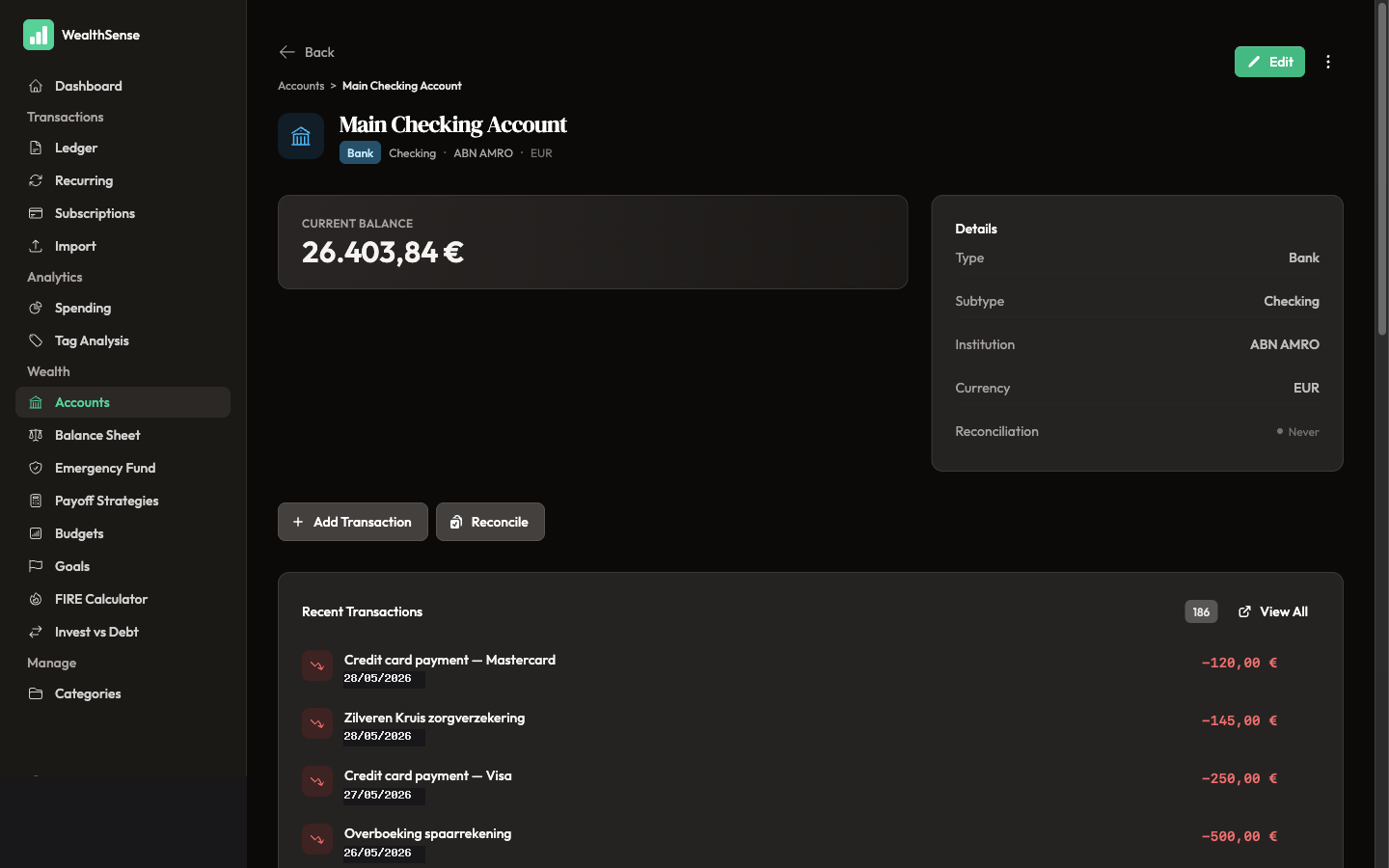Open Categories under Manage
Viewport: 1389px width, 868px height.
123,693
